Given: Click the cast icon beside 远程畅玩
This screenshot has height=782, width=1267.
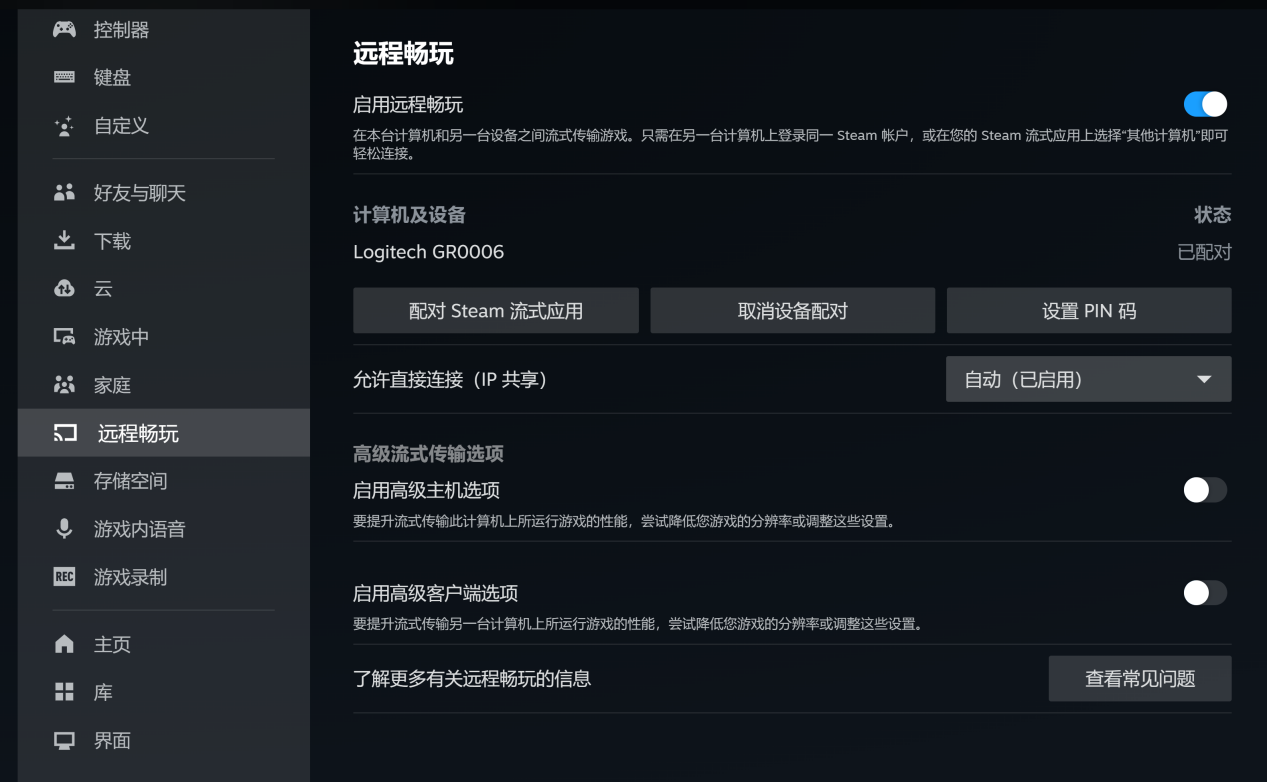Looking at the screenshot, I should click(64, 433).
